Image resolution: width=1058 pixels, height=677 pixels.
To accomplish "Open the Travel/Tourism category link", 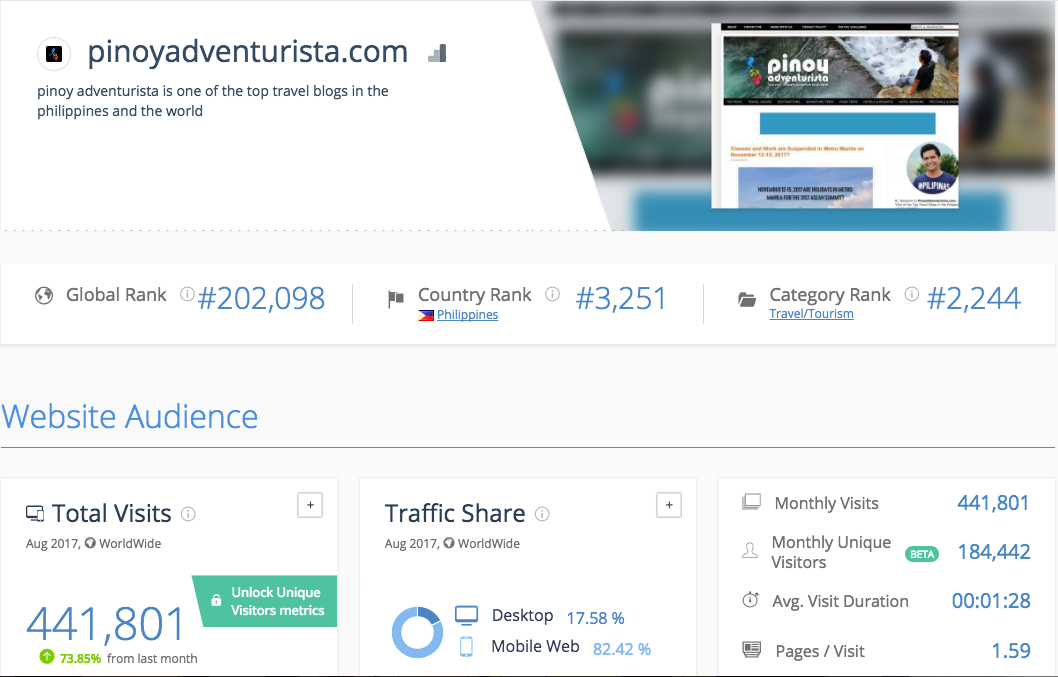I will pyautogui.click(x=811, y=314).
